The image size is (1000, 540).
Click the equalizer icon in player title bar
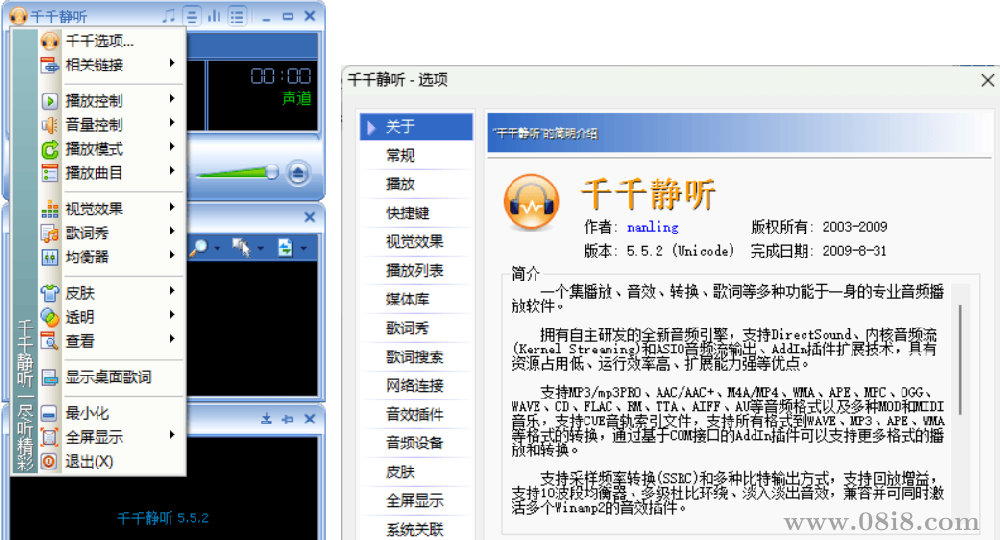[x=214, y=15]
